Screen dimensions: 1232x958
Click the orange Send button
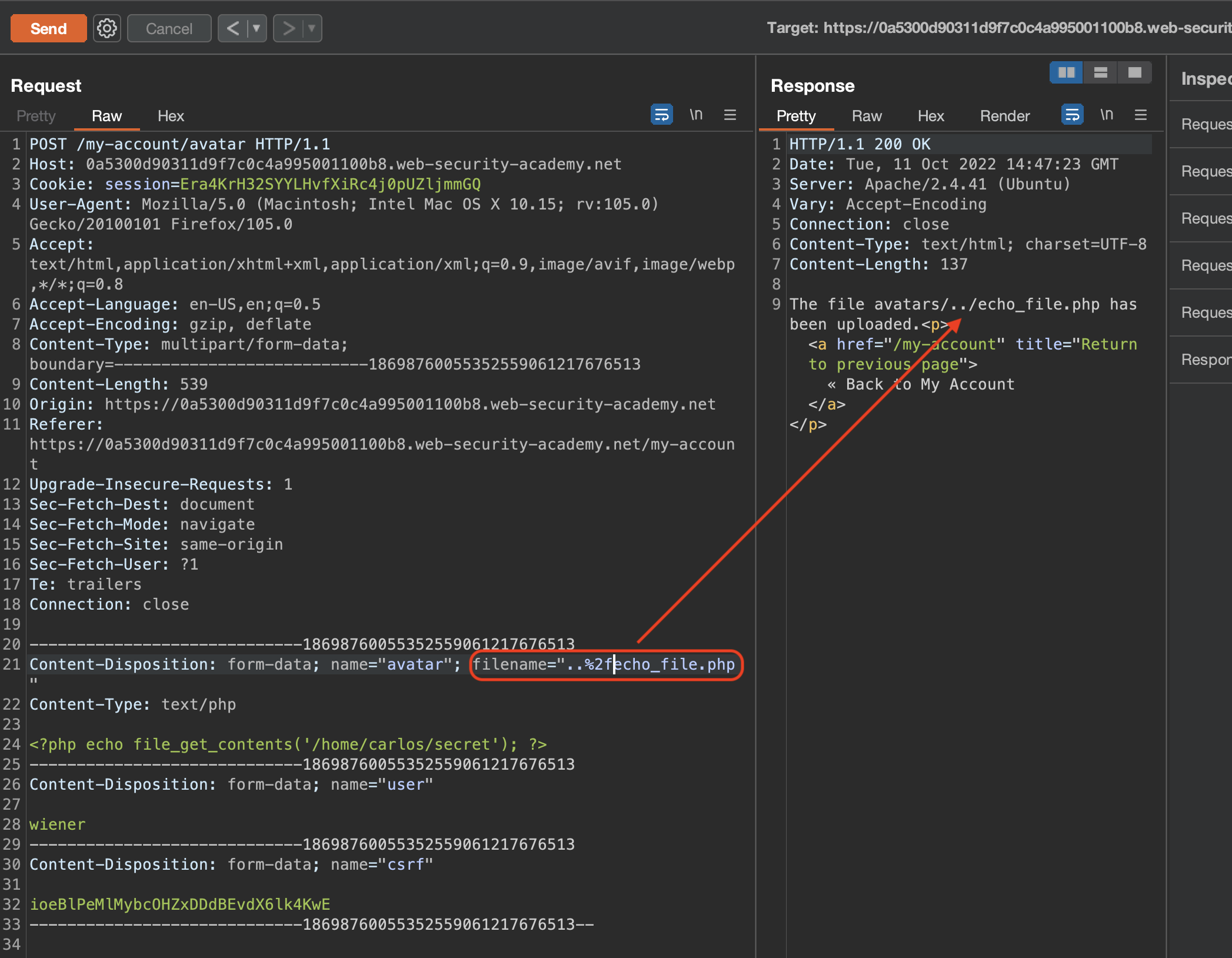coord(49,28)
